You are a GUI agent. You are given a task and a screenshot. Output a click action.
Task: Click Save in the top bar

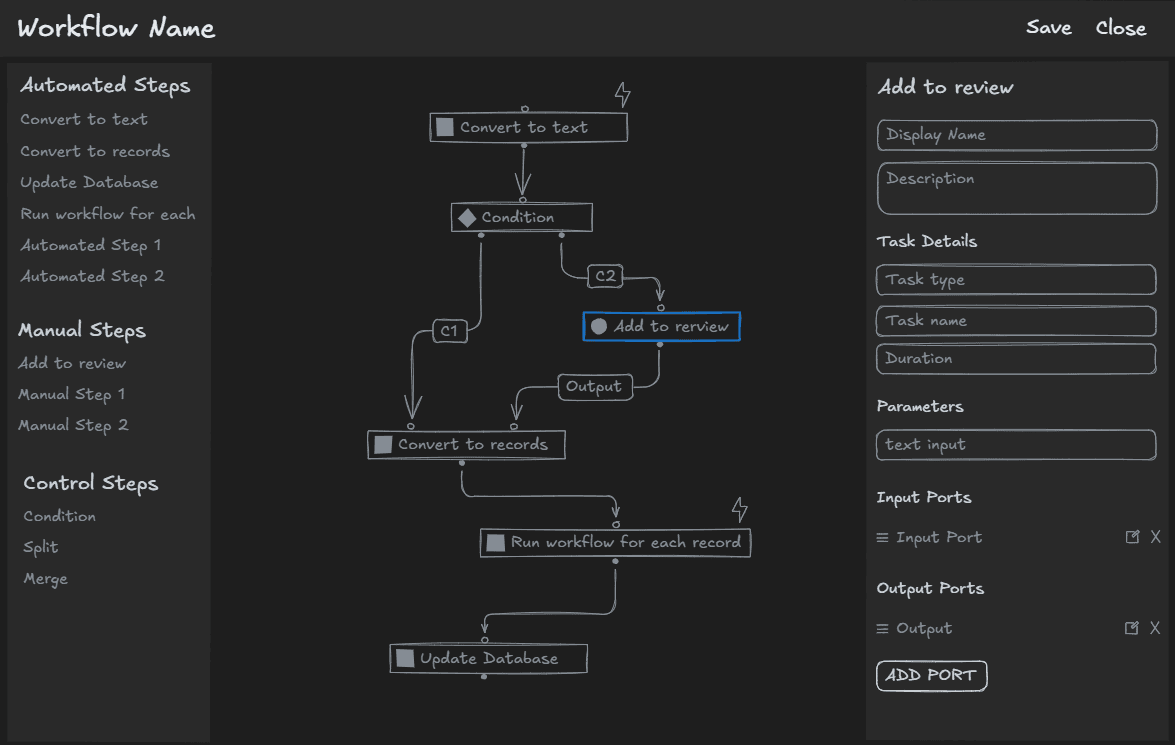[1048, 28]
